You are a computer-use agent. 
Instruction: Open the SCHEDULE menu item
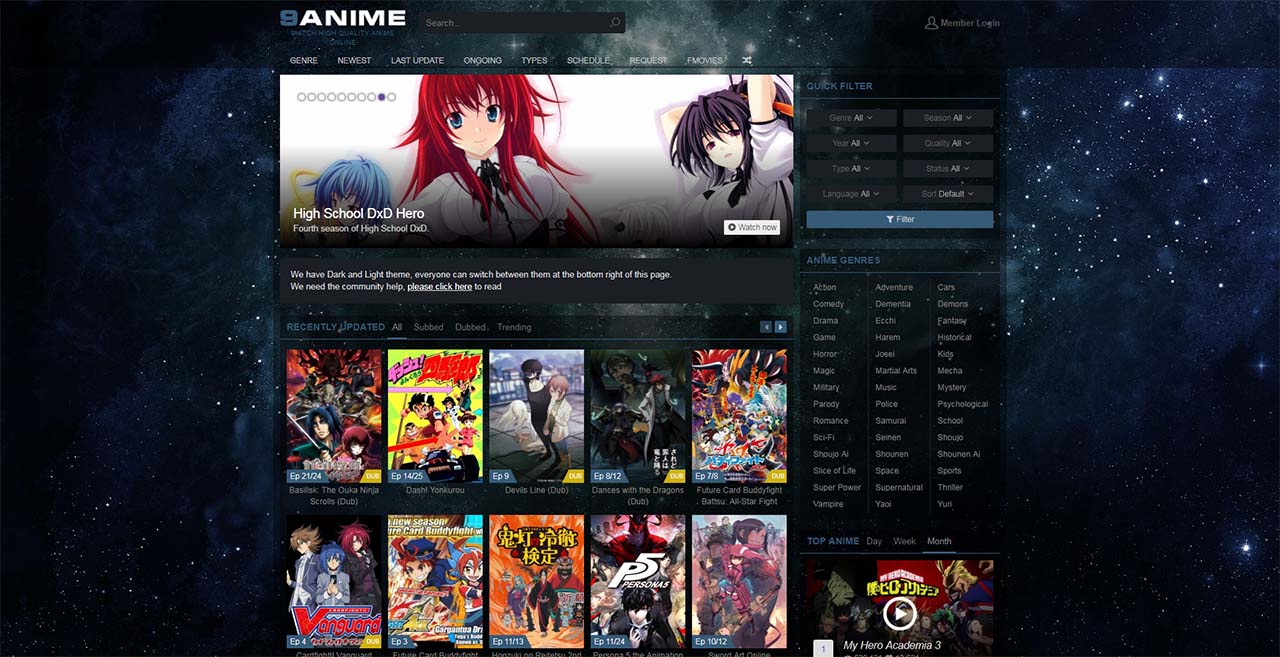(x=588, y=60)
